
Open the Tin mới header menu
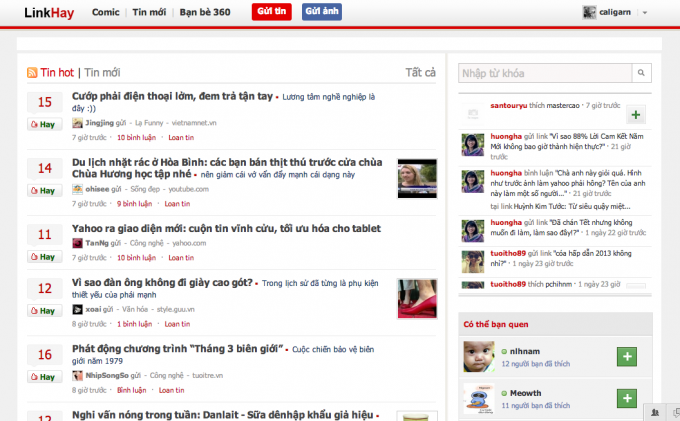tap(149, 12)
